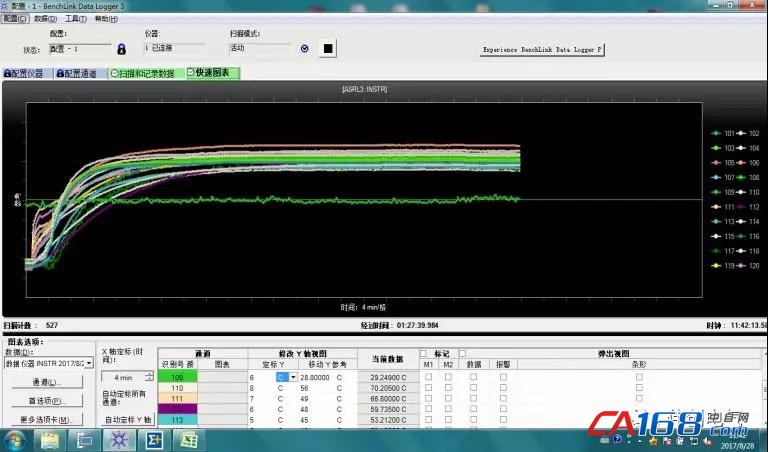The width and height of the screenshot is (768, 452).
Task: Click the 首选项(P)... button
Action: click(x=47, y=401)
